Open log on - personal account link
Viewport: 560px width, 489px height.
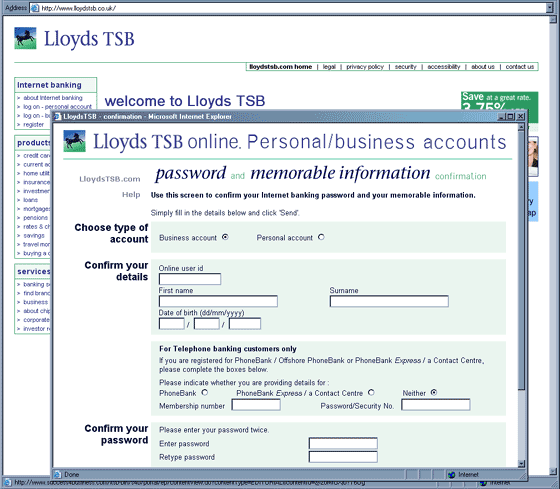coord(58,106)
